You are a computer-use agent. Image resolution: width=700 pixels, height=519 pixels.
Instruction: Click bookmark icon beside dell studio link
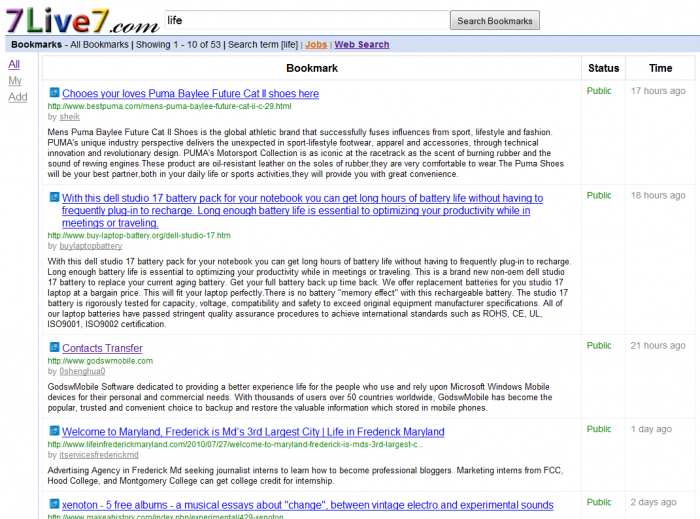[x=54, y=197]
